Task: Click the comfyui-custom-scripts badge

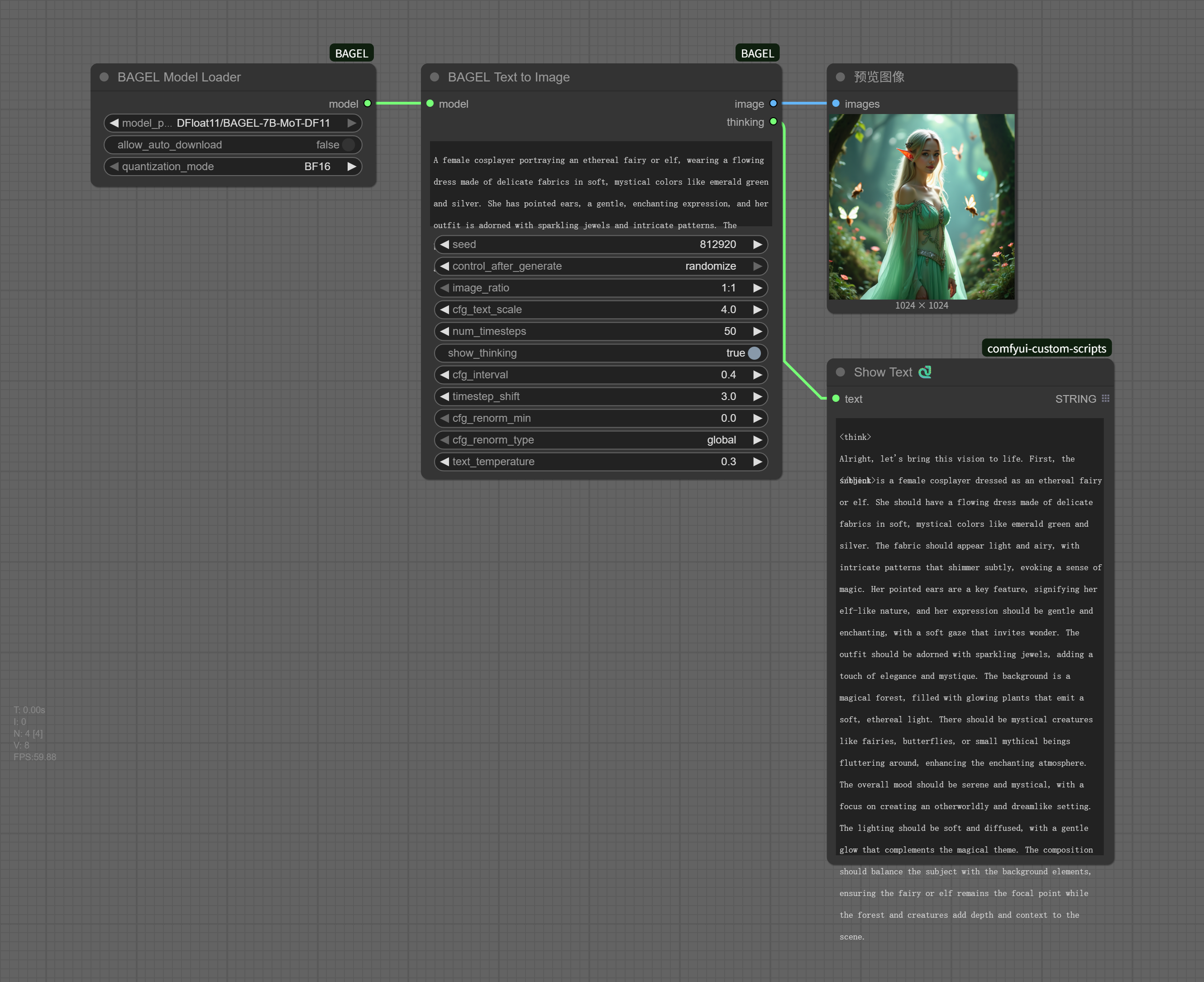Action: (x=1046, y=348)
